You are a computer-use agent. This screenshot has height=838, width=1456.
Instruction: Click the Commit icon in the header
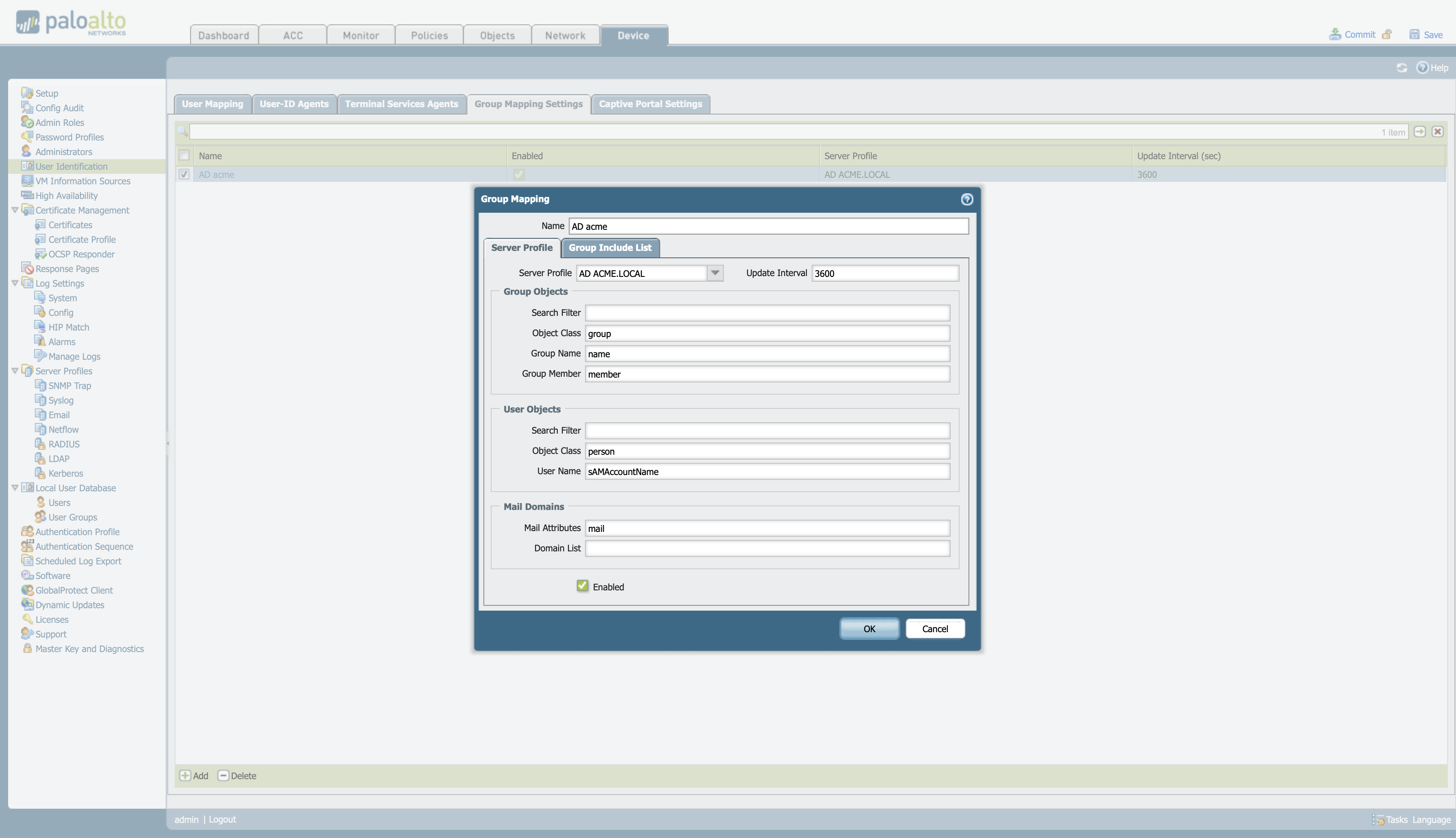[1335, 35]
